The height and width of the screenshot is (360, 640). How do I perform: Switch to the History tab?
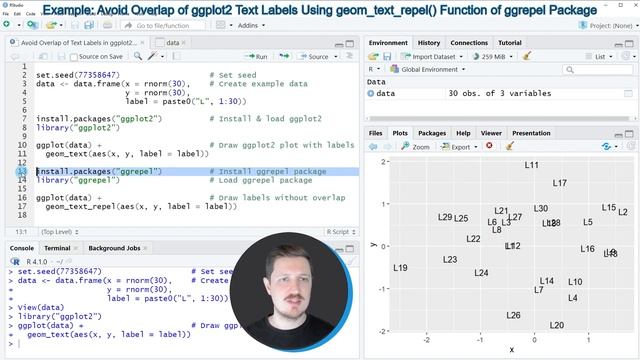(x=429, y=42)
